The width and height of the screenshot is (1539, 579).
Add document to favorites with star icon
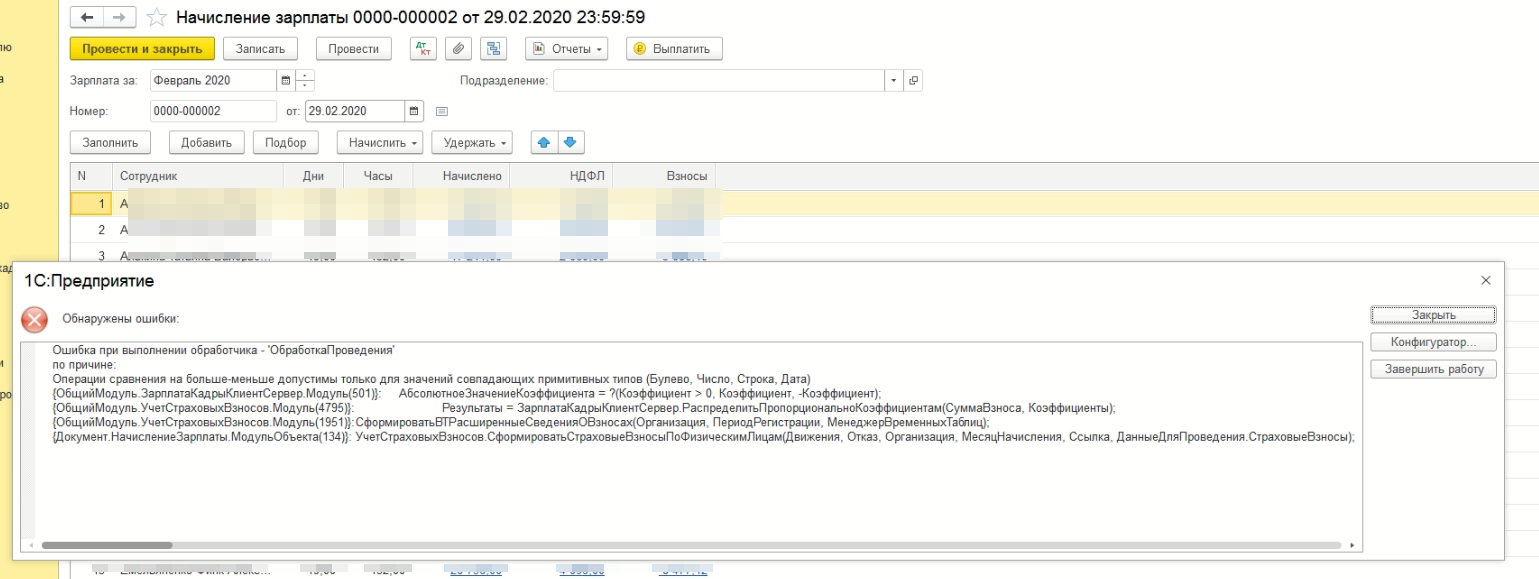[x=156, y=18]
